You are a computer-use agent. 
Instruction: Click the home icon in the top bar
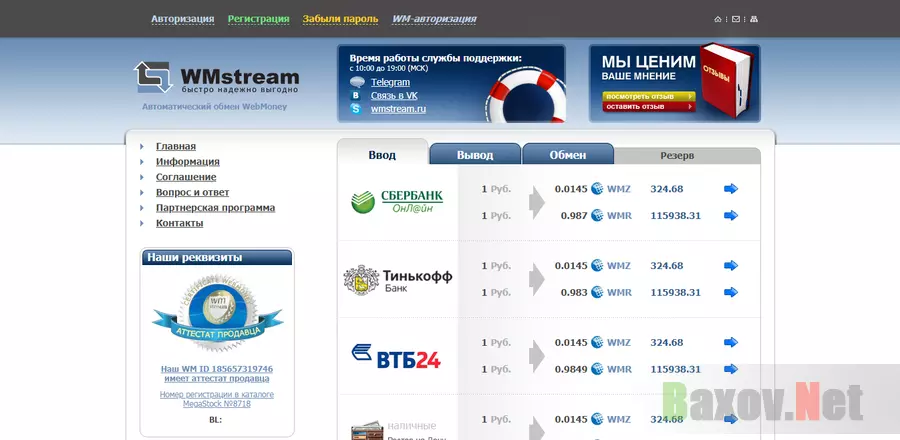point(717,19)
